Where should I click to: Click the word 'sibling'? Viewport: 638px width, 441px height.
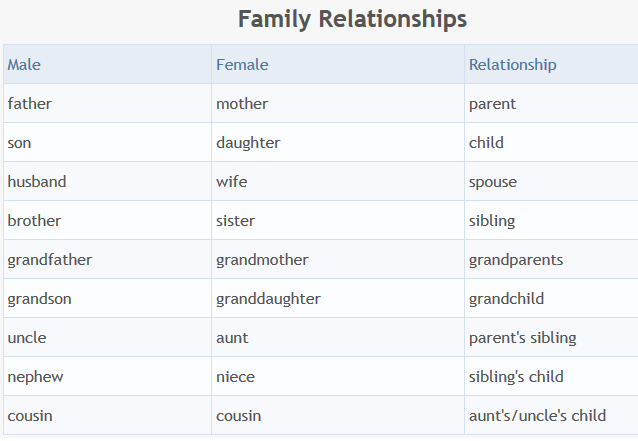point(492,221)
